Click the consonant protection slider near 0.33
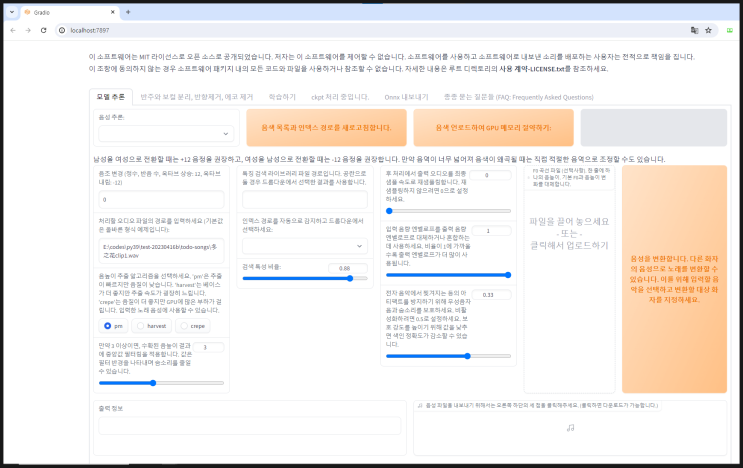 coord(448,356)
